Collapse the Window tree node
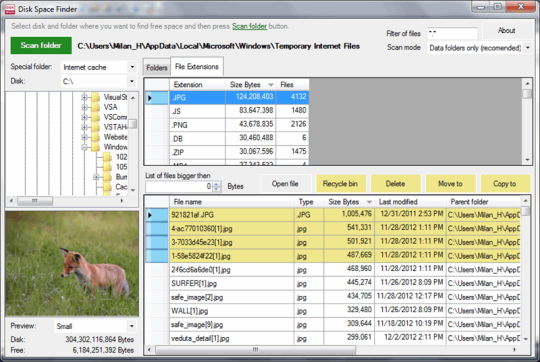Viewport: 540px width, 362px height. (84, 147)
